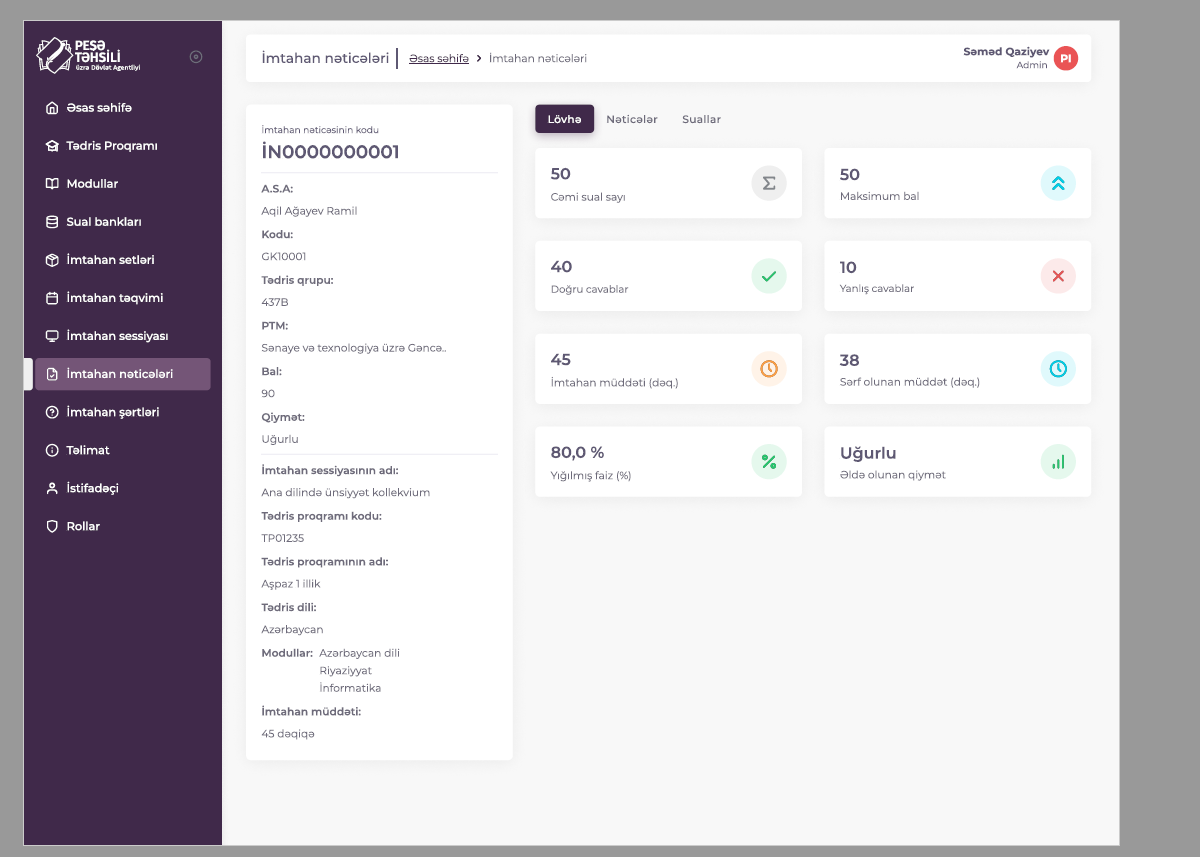The image size is (1200, 857).
Task: Click question mark icon for İmtahan şərtləri
Action: (x=52, y=412)
